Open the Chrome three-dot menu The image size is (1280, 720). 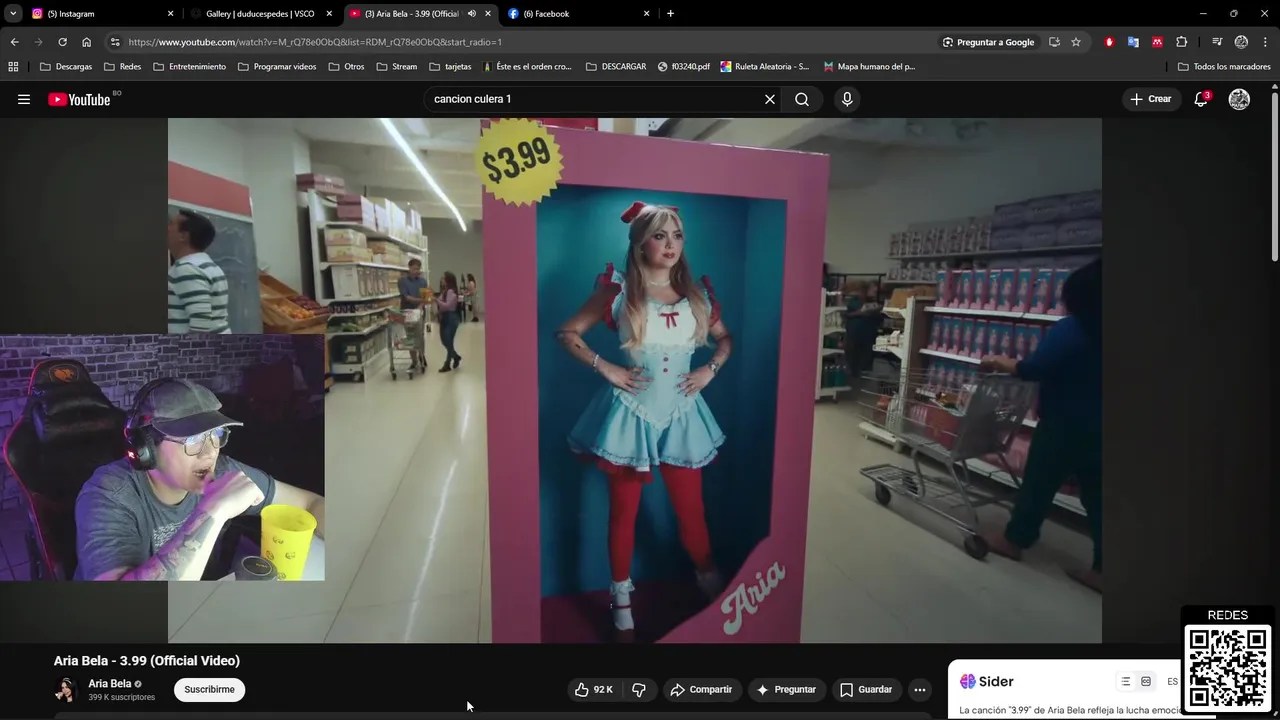(x=1265, y=42)
